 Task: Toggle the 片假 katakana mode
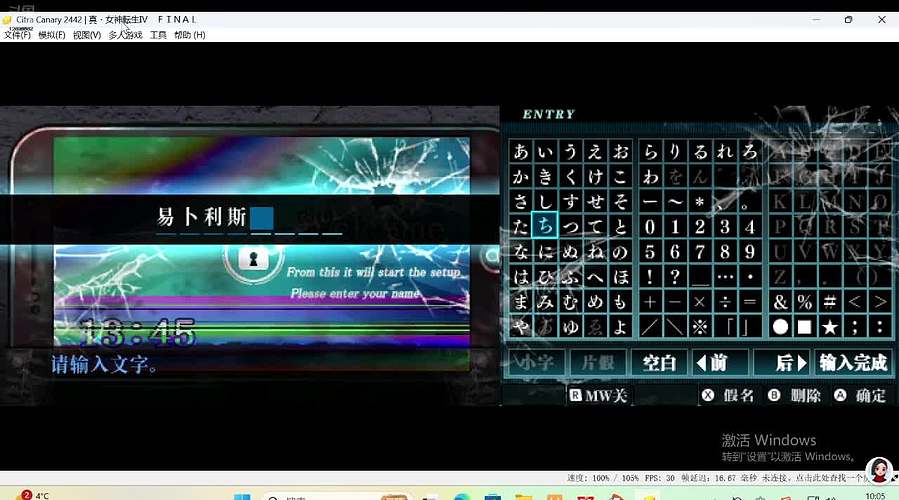598,362
